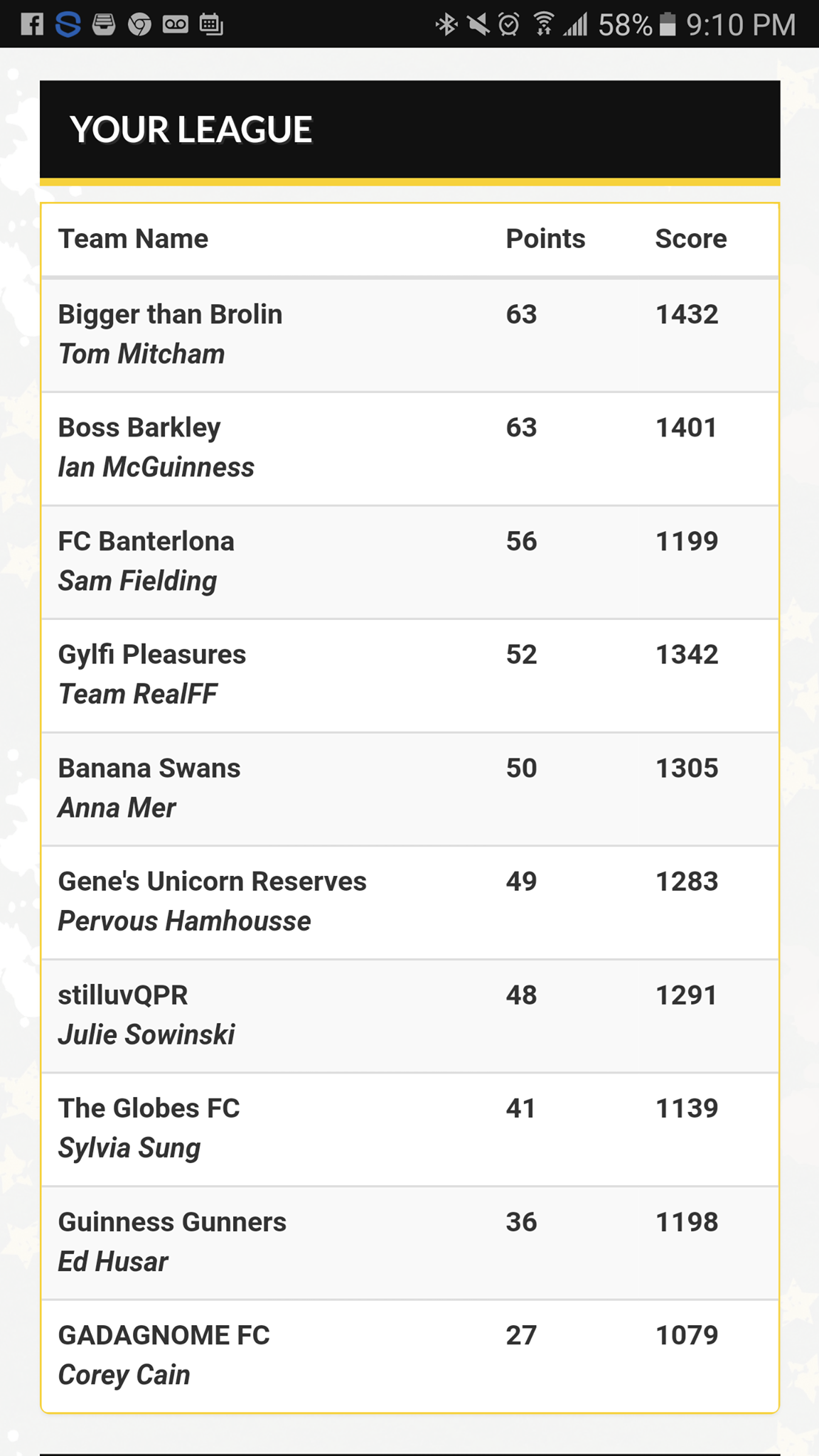The width and height of the screenshot is (819, 1456).
Task: Tap the Score column header
Action: (x=690, y=239)
